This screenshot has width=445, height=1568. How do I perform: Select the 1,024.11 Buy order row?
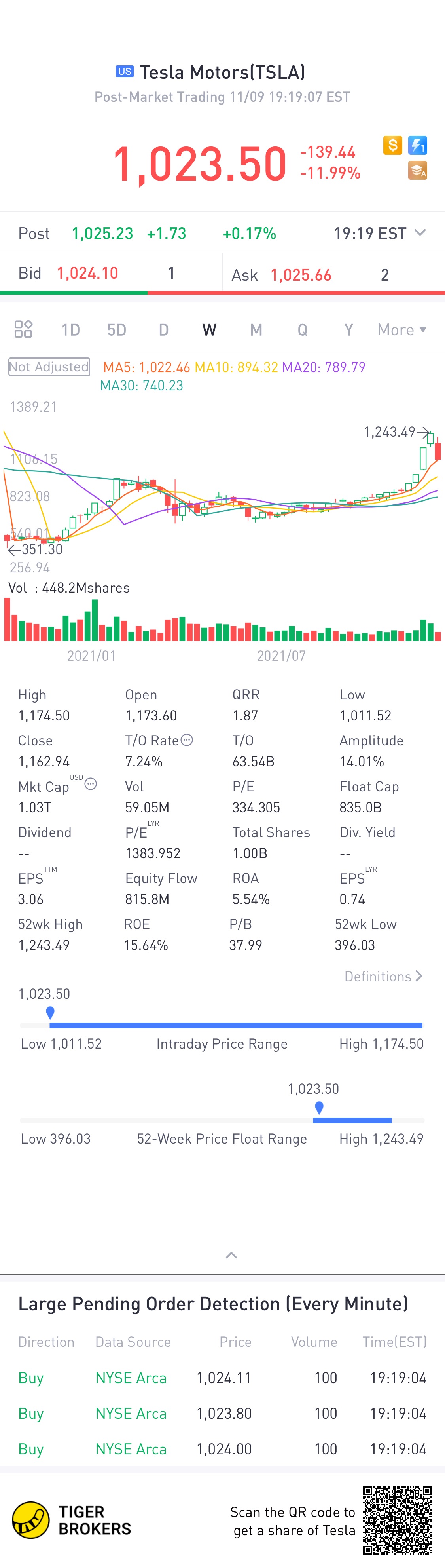(x=222, y=1378)
